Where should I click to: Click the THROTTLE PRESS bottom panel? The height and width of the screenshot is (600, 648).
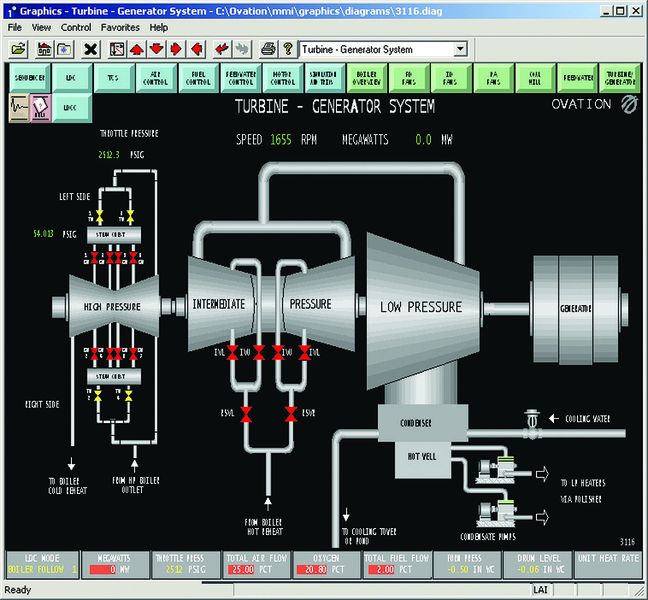pos(186,564)
